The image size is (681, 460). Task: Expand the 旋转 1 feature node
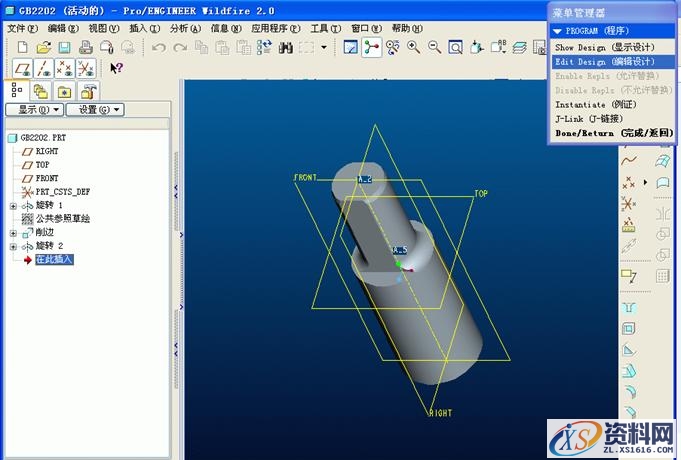(x=13, y=205)
